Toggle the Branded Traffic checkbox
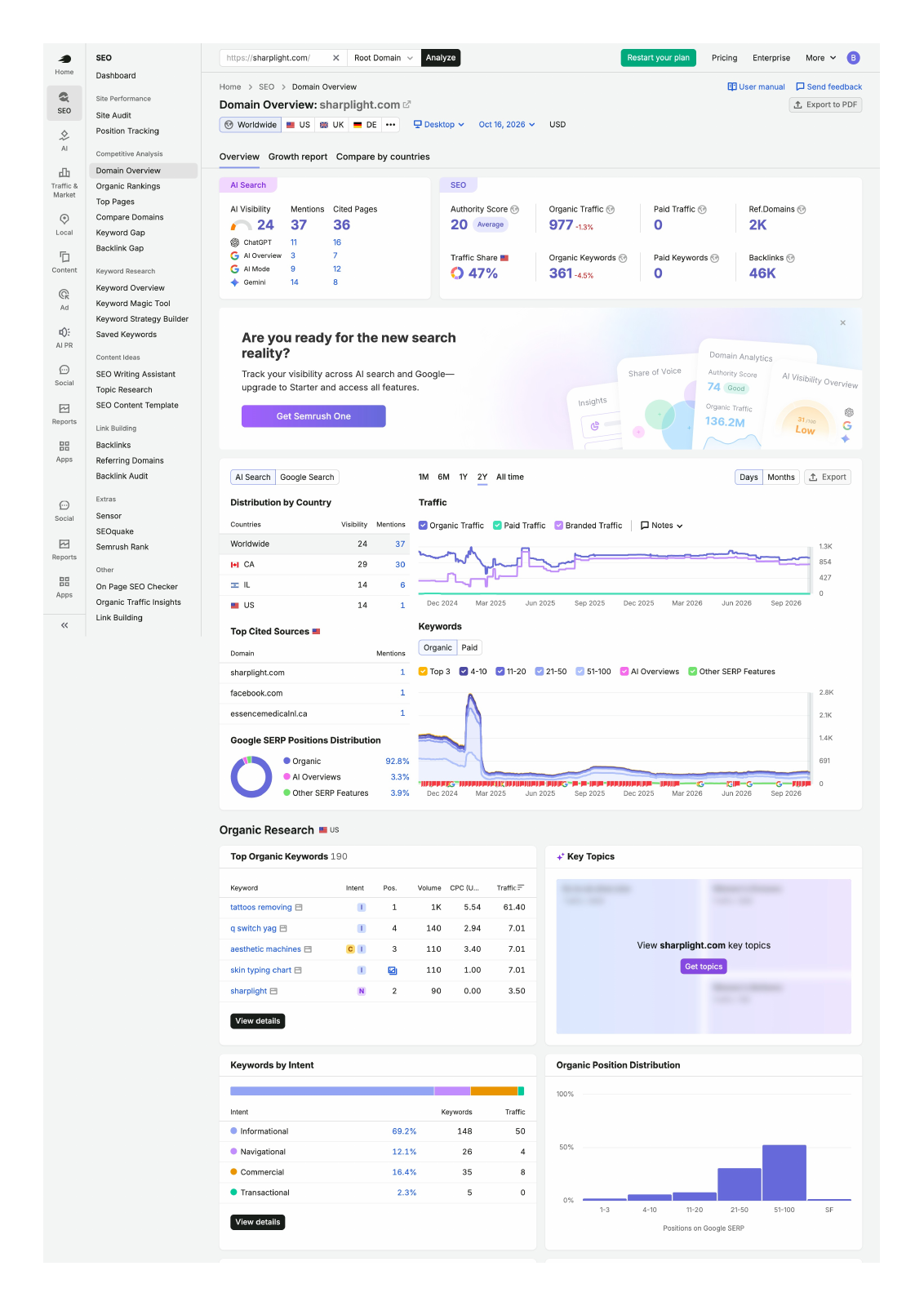This screenshot has height=1306, width=924. 558,526
